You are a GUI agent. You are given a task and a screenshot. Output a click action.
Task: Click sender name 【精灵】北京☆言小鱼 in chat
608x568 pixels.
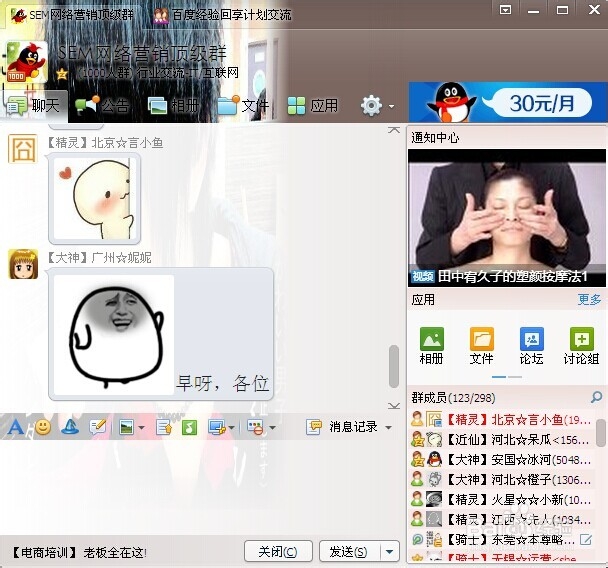tap(105, 143)
